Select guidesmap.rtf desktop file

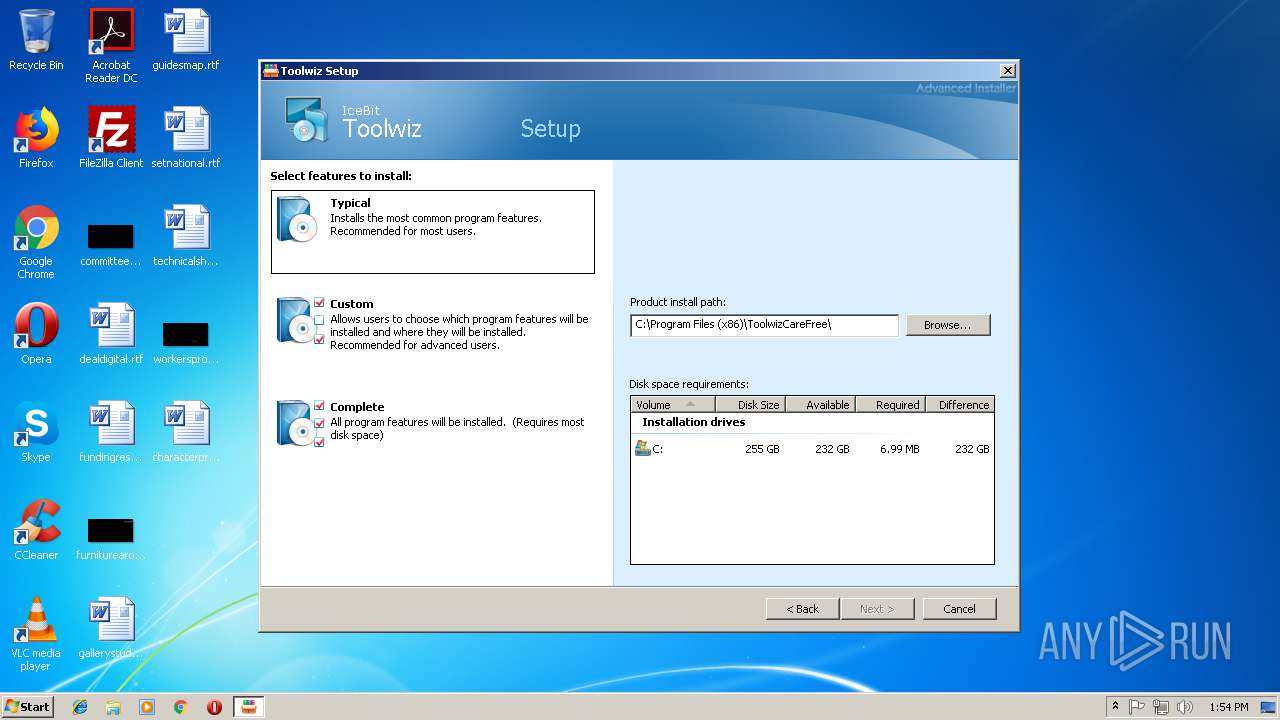click(186, 40)
